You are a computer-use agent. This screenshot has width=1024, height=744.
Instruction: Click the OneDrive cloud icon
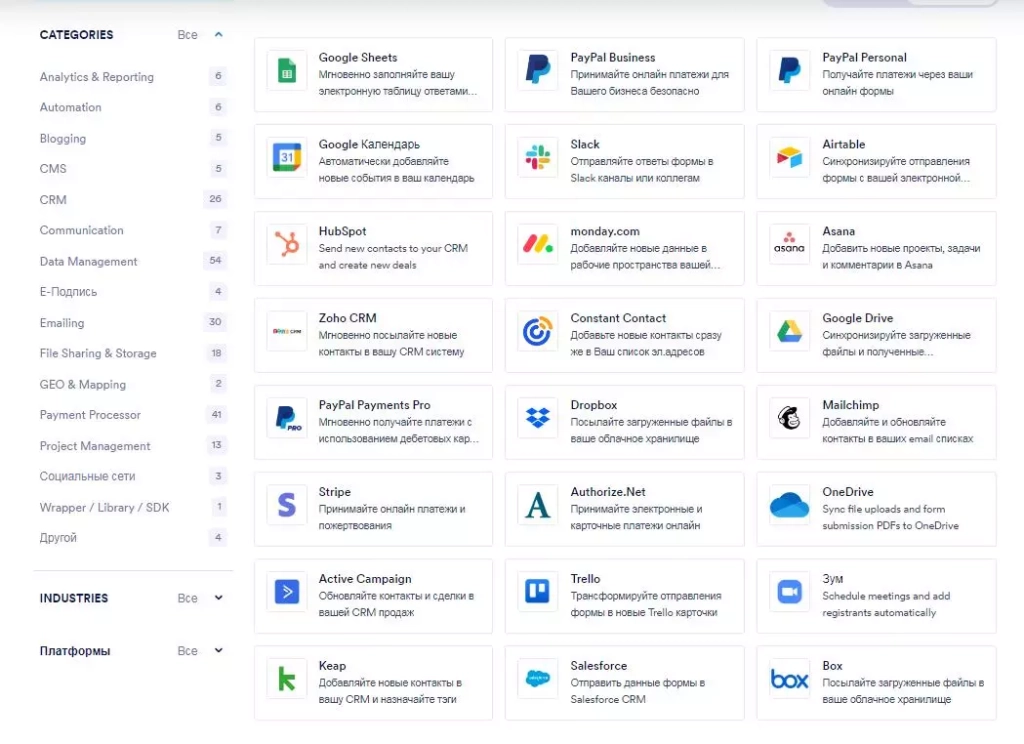click(x=790, y=504)
